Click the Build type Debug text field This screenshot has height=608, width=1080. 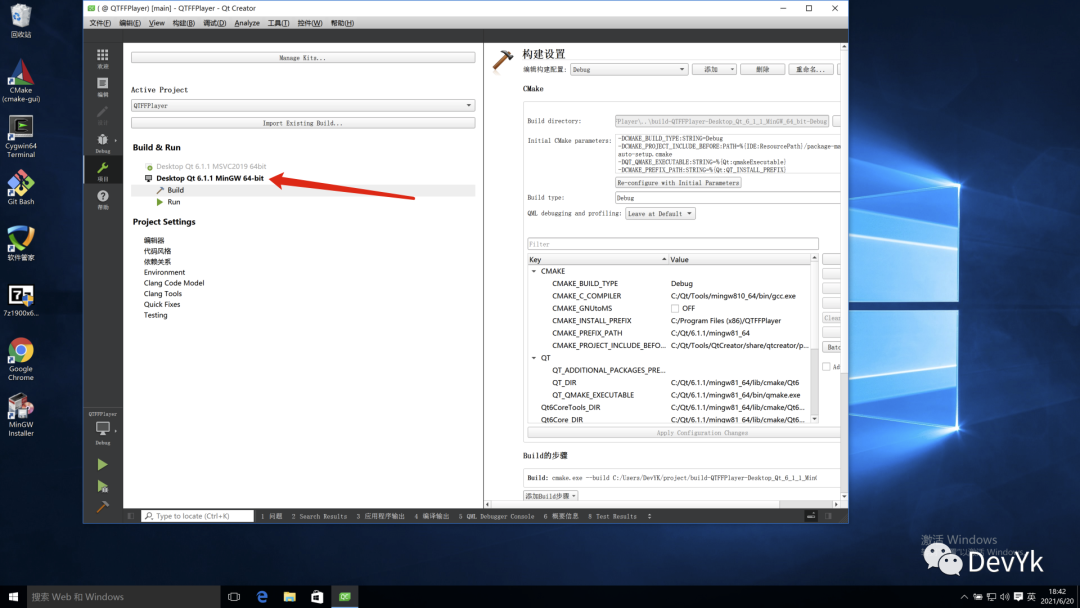(727, 198)
